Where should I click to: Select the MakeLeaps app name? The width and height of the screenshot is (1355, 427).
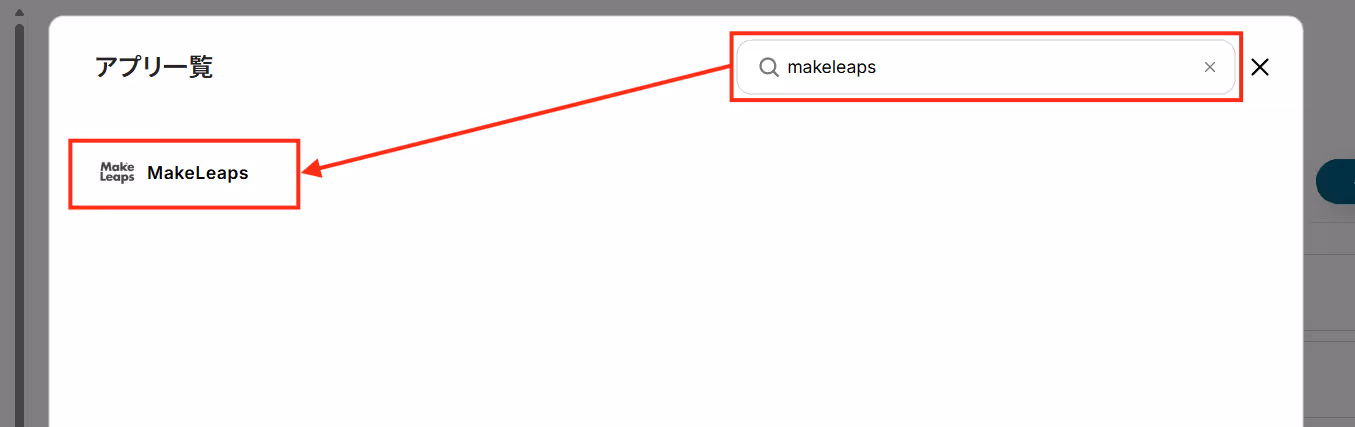click(197, 172)
